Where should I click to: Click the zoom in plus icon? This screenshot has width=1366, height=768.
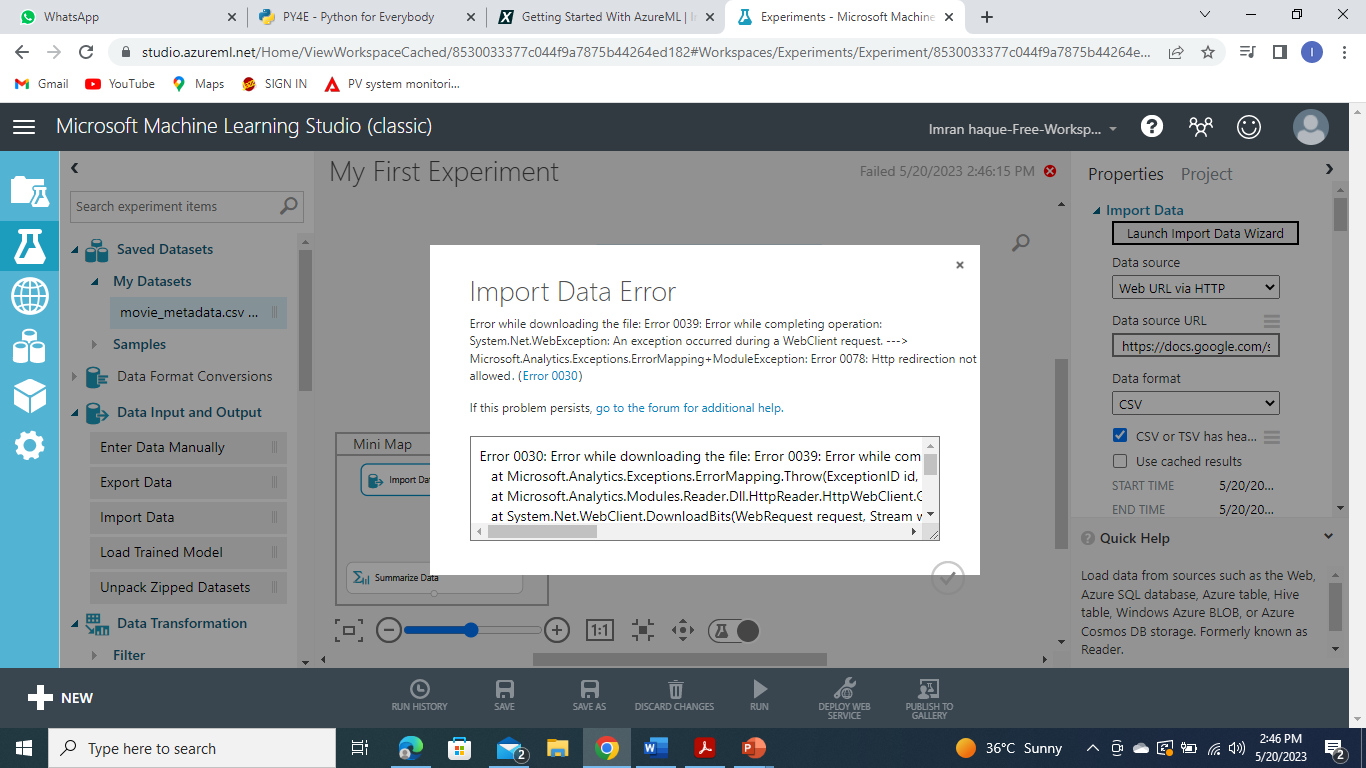(x=557, y=630)
